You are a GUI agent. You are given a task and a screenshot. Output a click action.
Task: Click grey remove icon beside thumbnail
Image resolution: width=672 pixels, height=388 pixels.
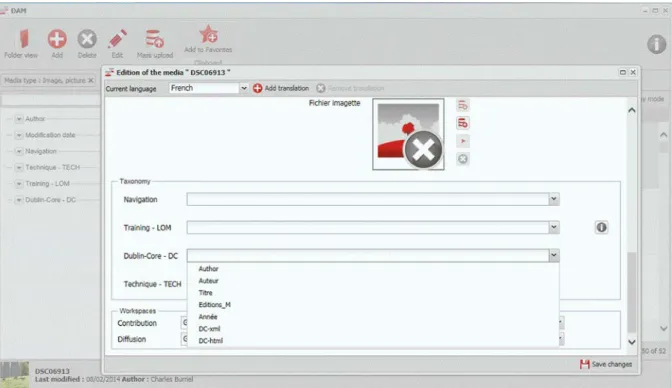click(462, 159)
